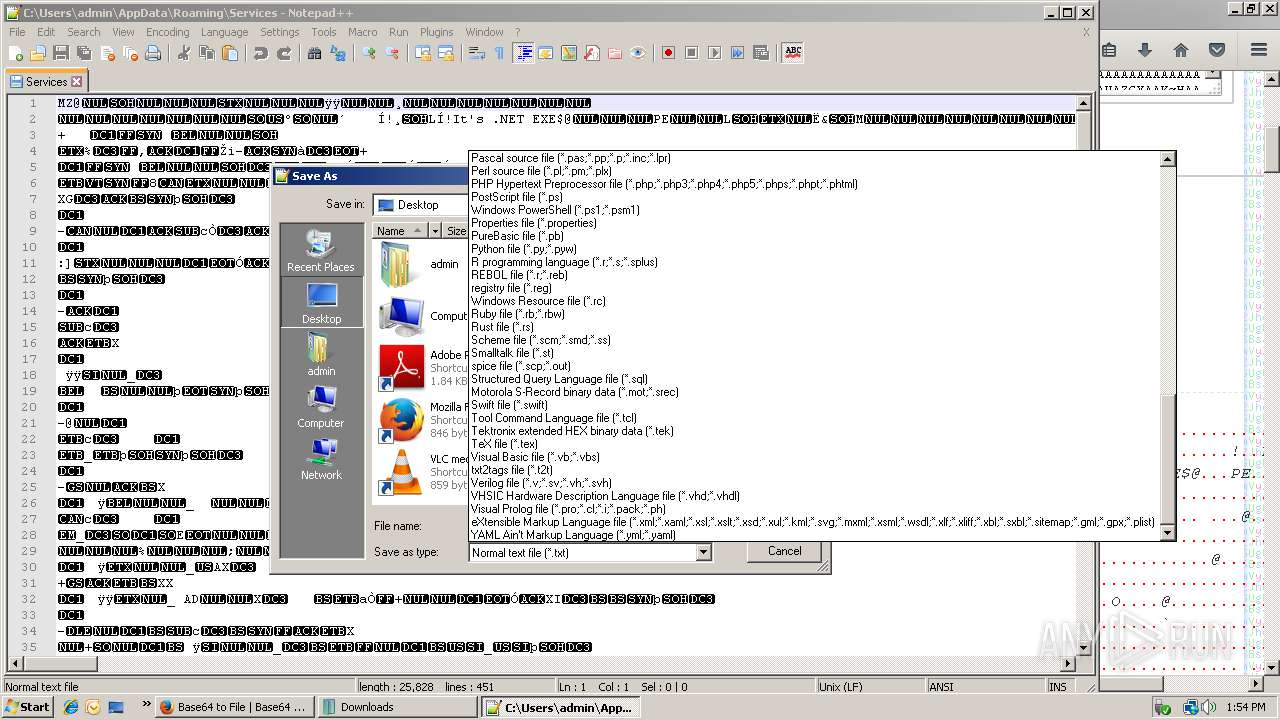The width and height of the screenshot is (1280, 720).
Task: Toggle synchronize vertical scrolling
Action: (422, 53)
